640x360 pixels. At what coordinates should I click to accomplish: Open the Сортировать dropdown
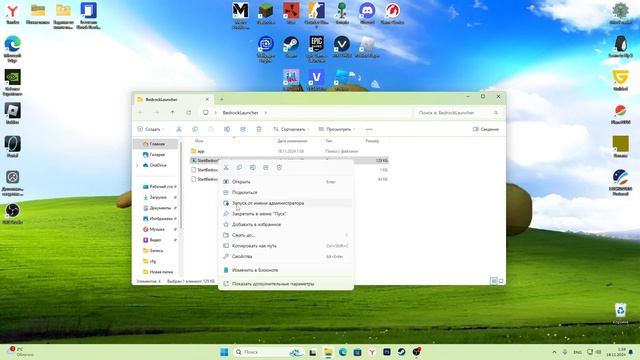point(291,129)
